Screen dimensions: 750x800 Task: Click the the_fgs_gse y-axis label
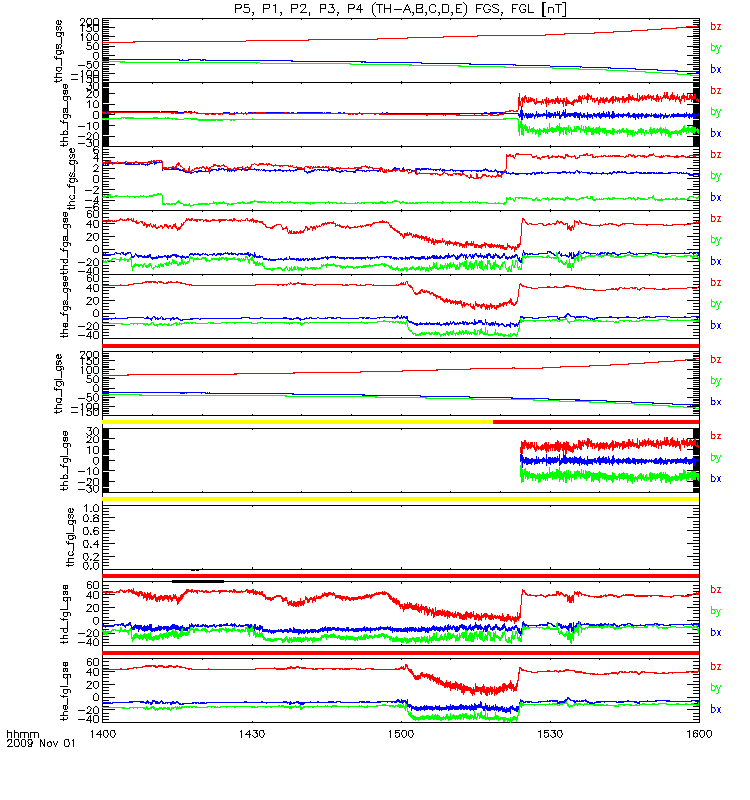[x=65, y=306]
